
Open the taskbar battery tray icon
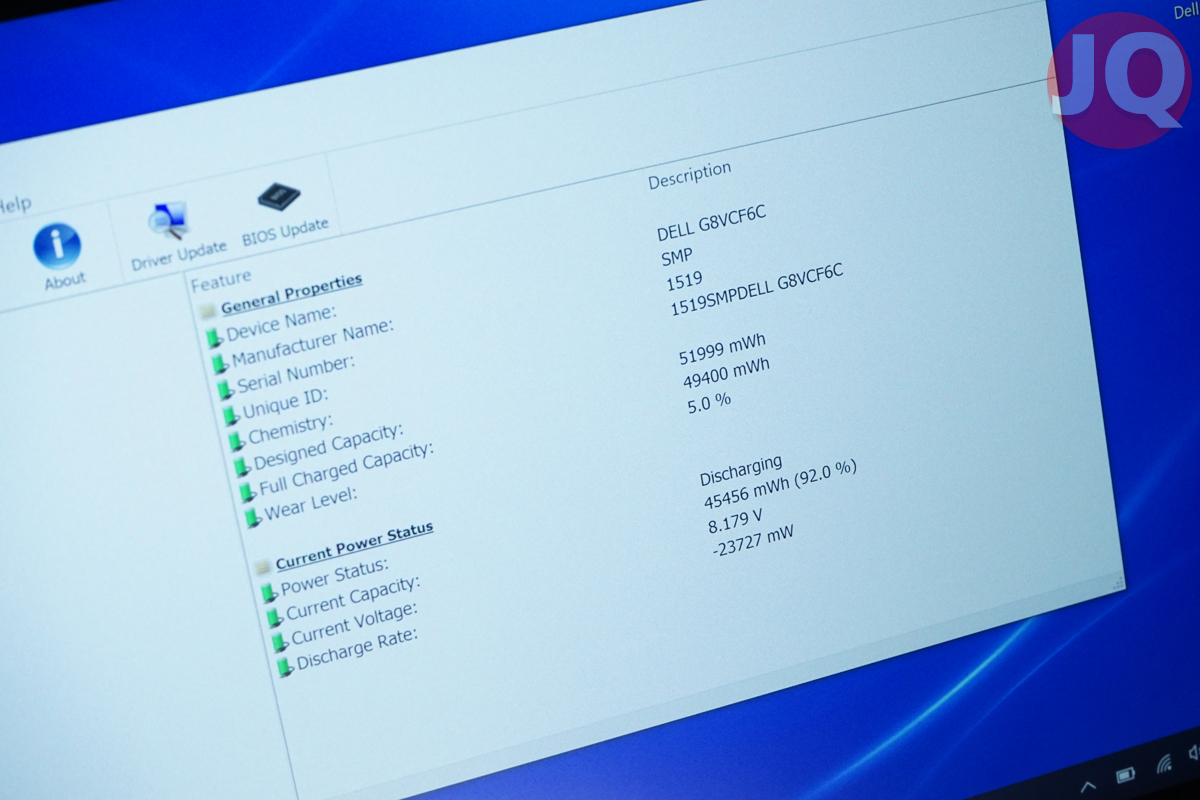tap(1125, 774)
